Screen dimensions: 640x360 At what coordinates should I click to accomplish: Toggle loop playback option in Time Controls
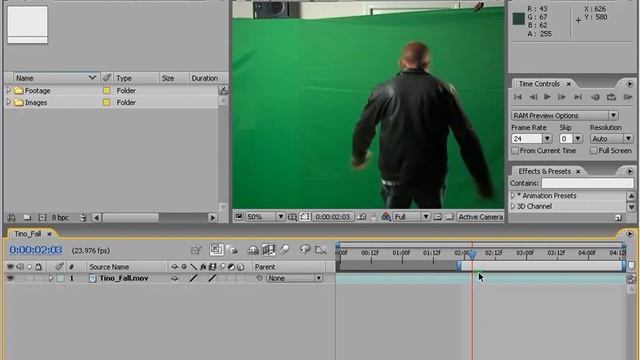pos(611,97)
